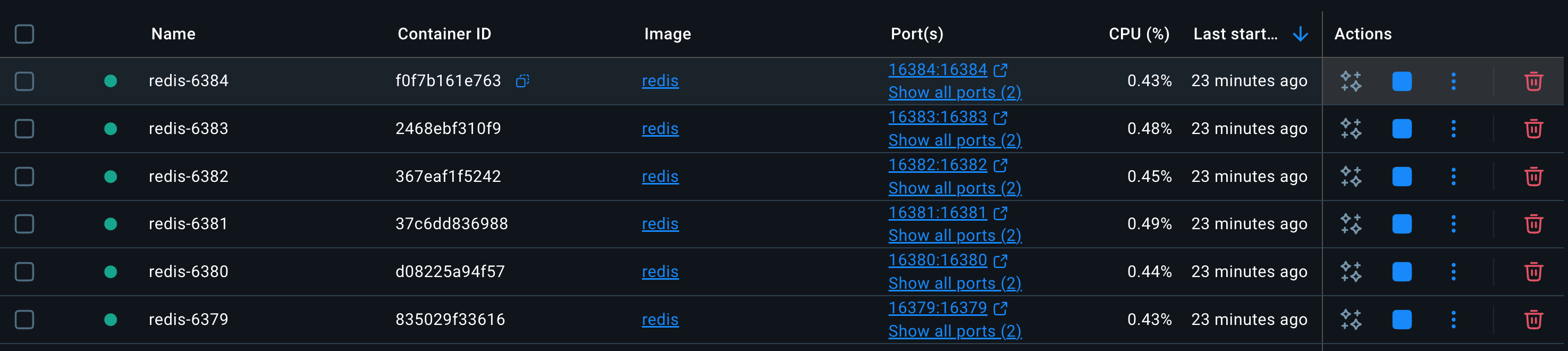
Task: Open AI sparkle icon for redis-6381
Action: tap(1351, 224)
